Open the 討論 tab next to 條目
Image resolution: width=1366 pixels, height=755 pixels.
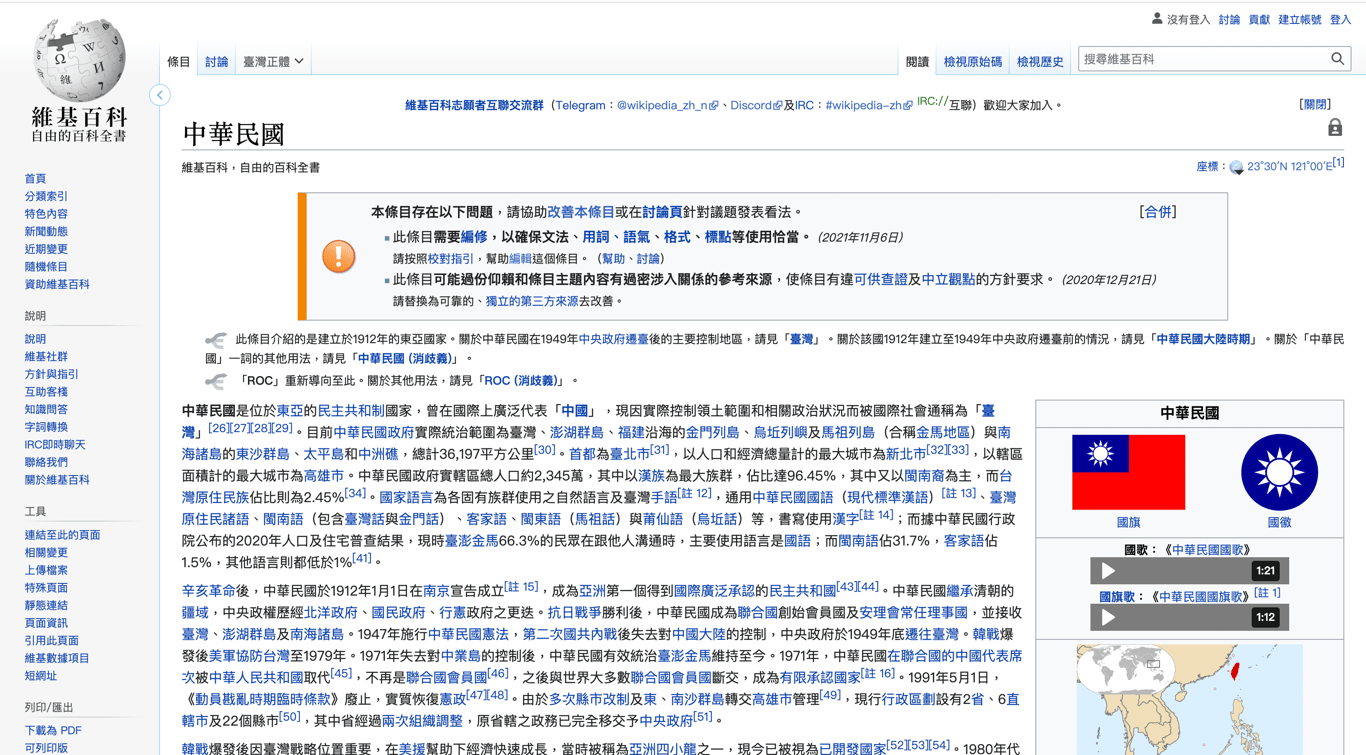(216, 62)
